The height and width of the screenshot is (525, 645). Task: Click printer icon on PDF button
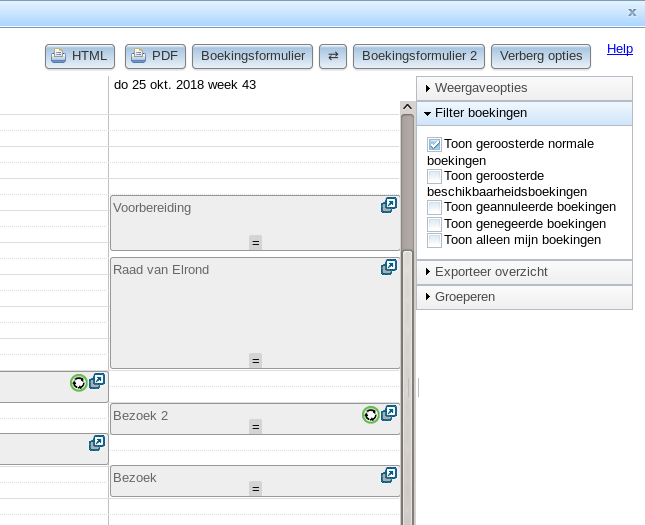point(138,56)
